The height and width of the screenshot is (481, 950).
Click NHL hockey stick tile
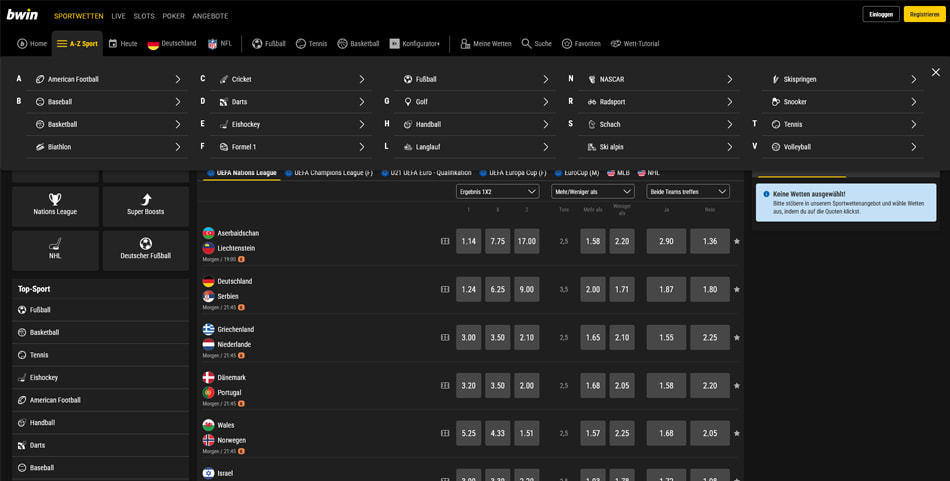click(55, 250)
